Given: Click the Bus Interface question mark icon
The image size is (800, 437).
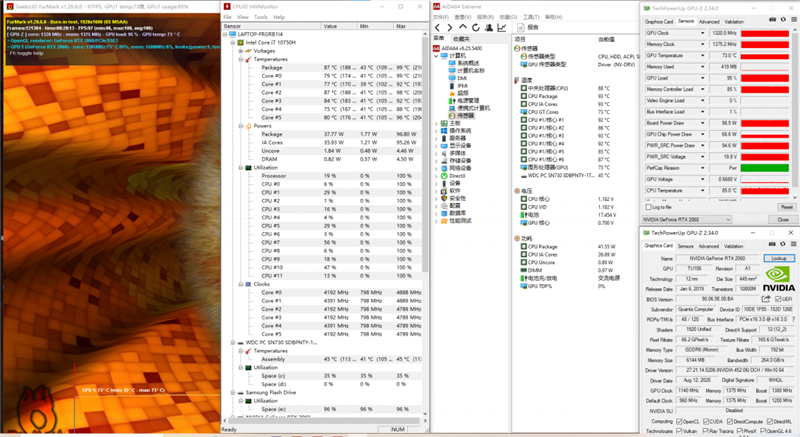Looking at the screenshot, I should tap(793, 319).
